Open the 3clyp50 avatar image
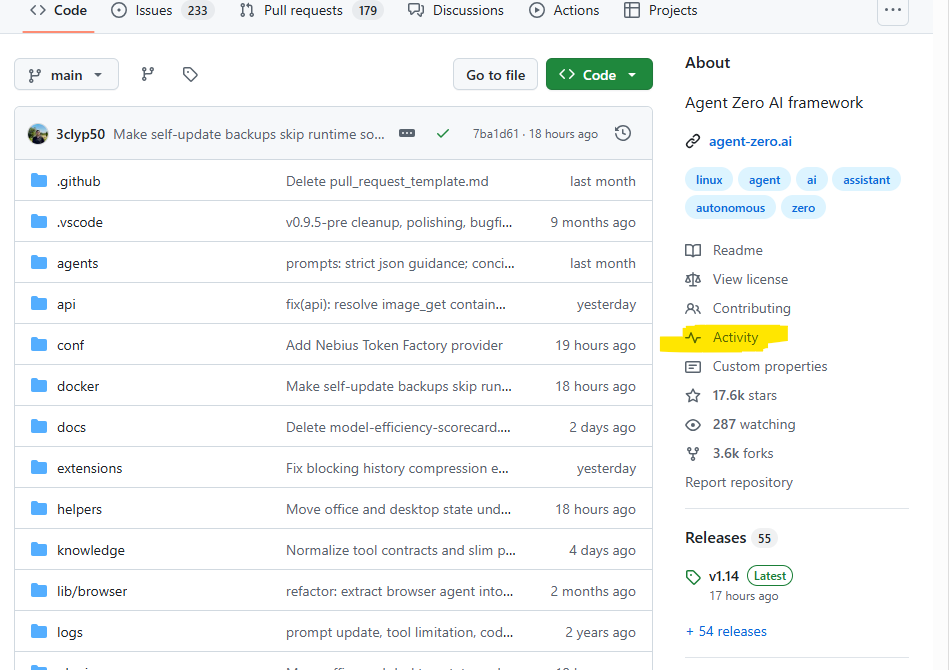 coord(38,134)
